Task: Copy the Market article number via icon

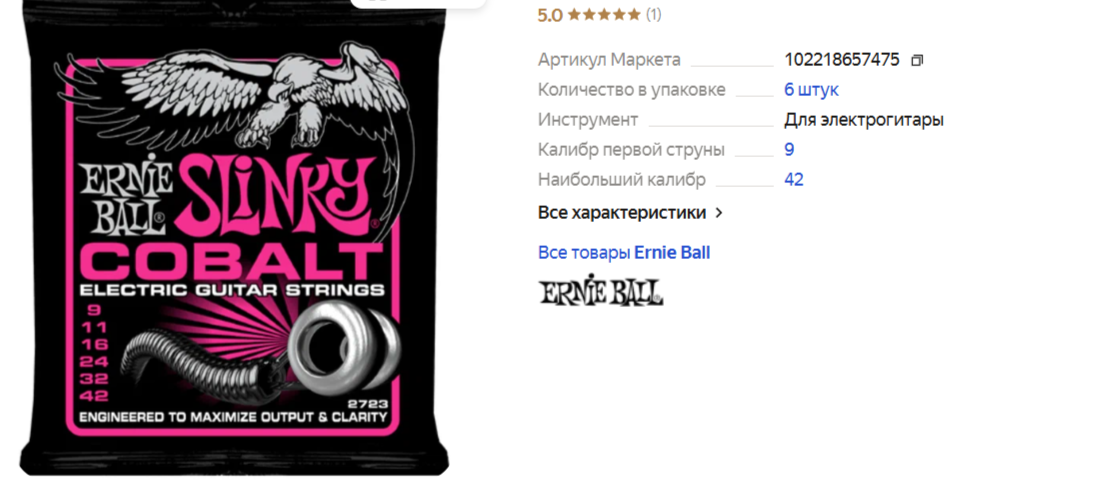Action: (x=916, y=60)
